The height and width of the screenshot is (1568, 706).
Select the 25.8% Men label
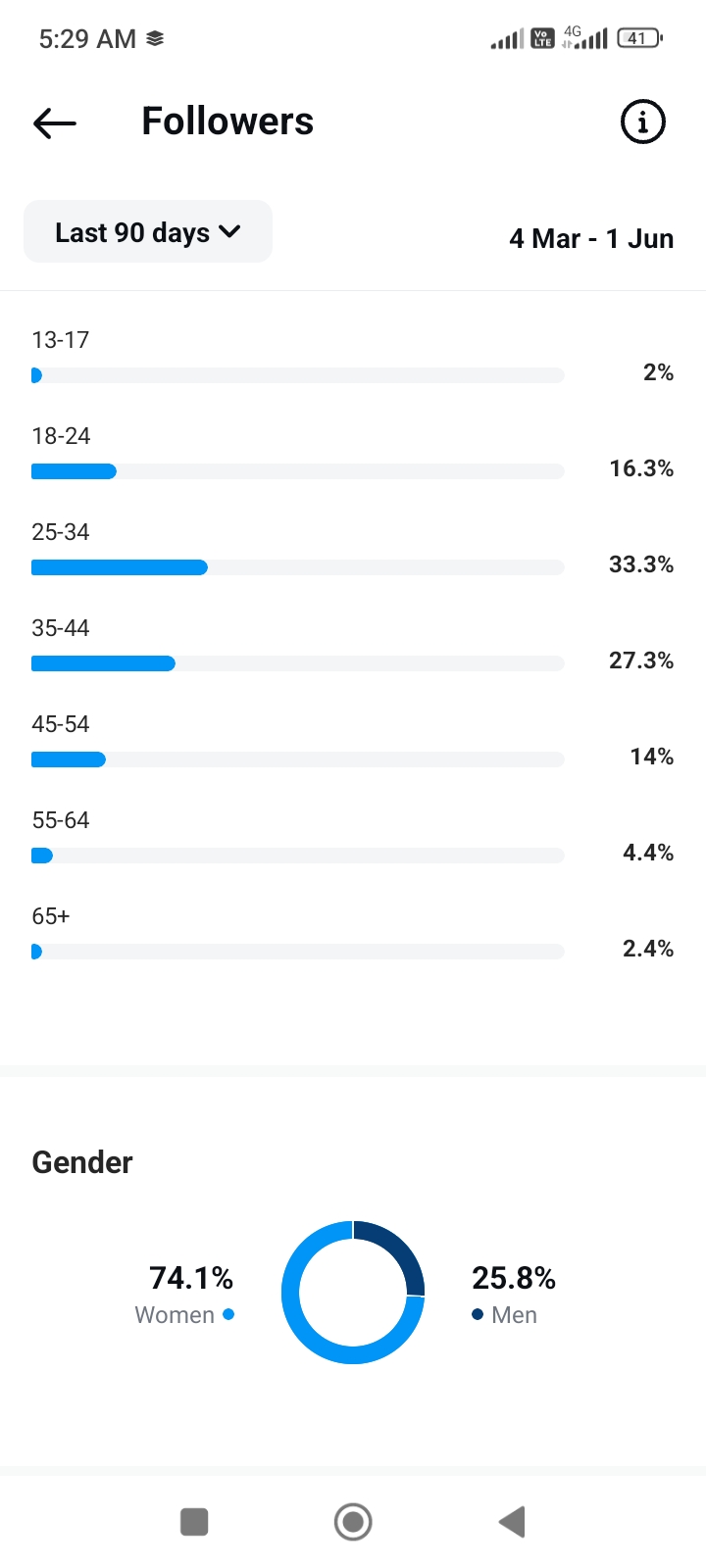point(514,1278)
